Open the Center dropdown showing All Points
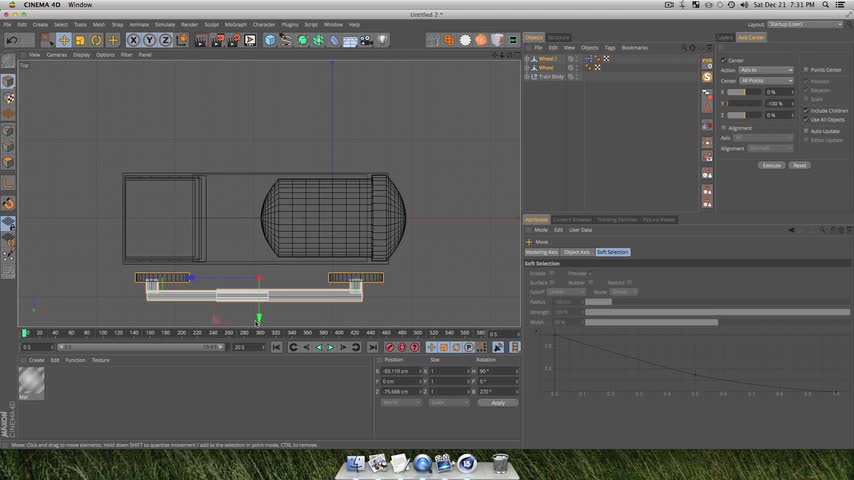854x480 pixels. pyautogui.click(x=766, y=80)
